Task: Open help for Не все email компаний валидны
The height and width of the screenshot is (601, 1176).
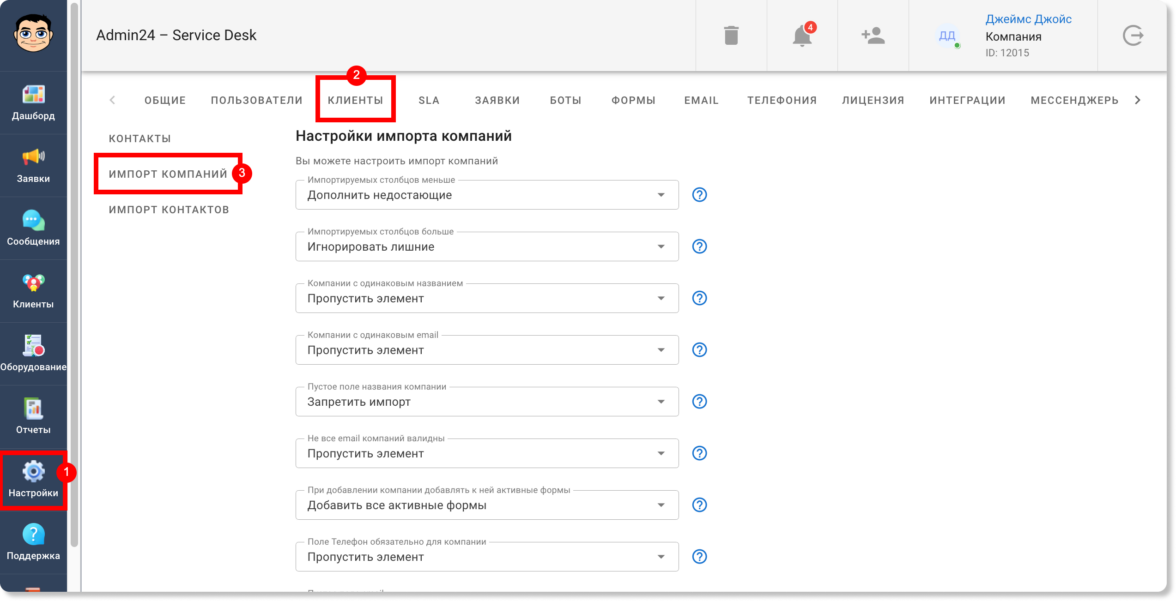Action: coord(699,454)
